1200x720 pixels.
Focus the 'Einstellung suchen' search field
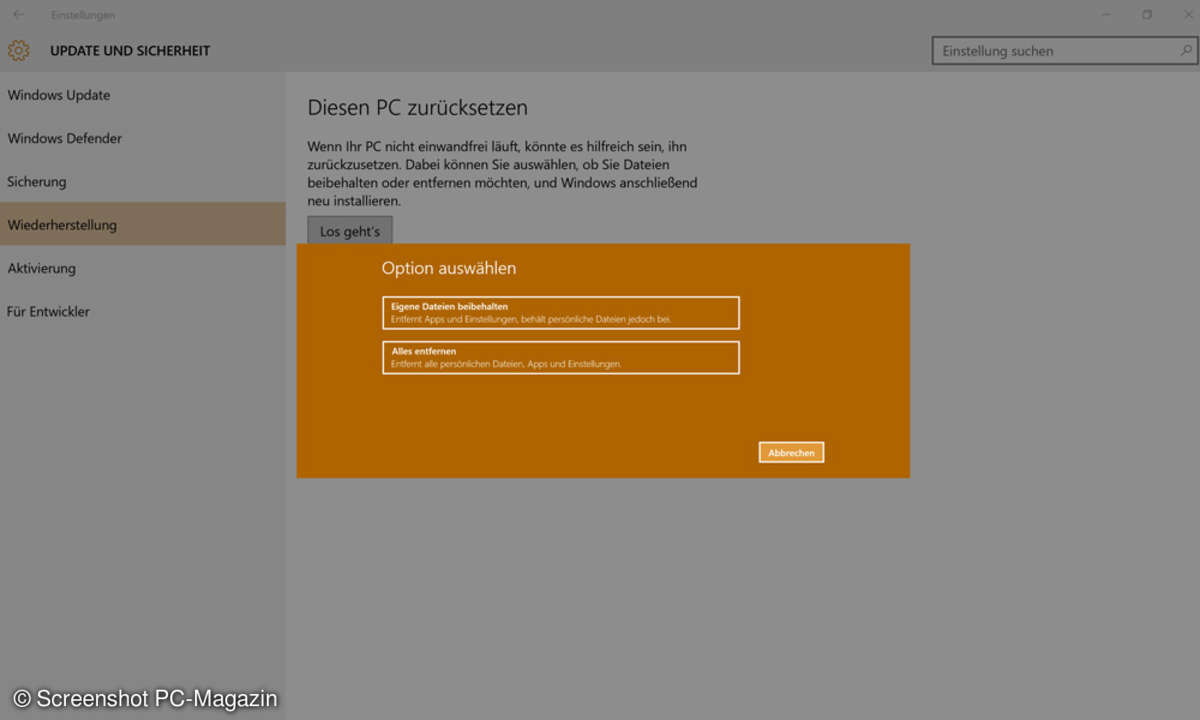[1065, 51]
